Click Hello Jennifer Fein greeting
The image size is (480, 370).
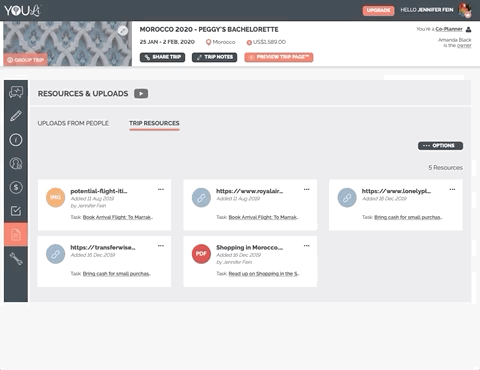(x=427, y=10)
